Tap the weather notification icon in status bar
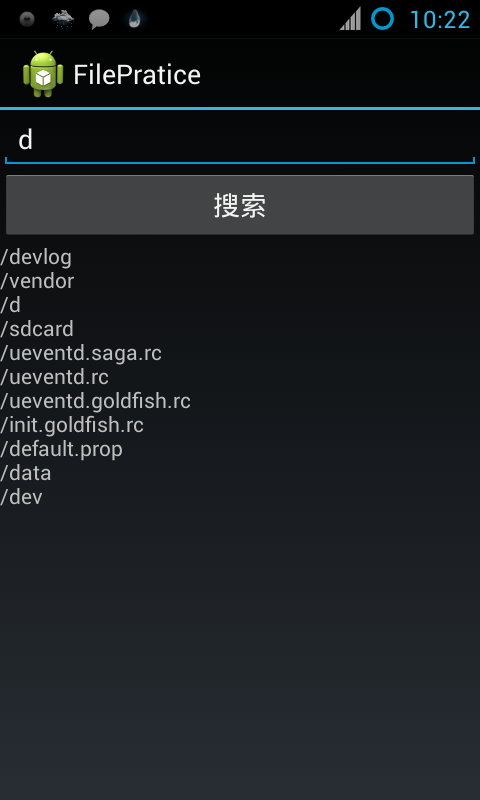 [63, 19]
